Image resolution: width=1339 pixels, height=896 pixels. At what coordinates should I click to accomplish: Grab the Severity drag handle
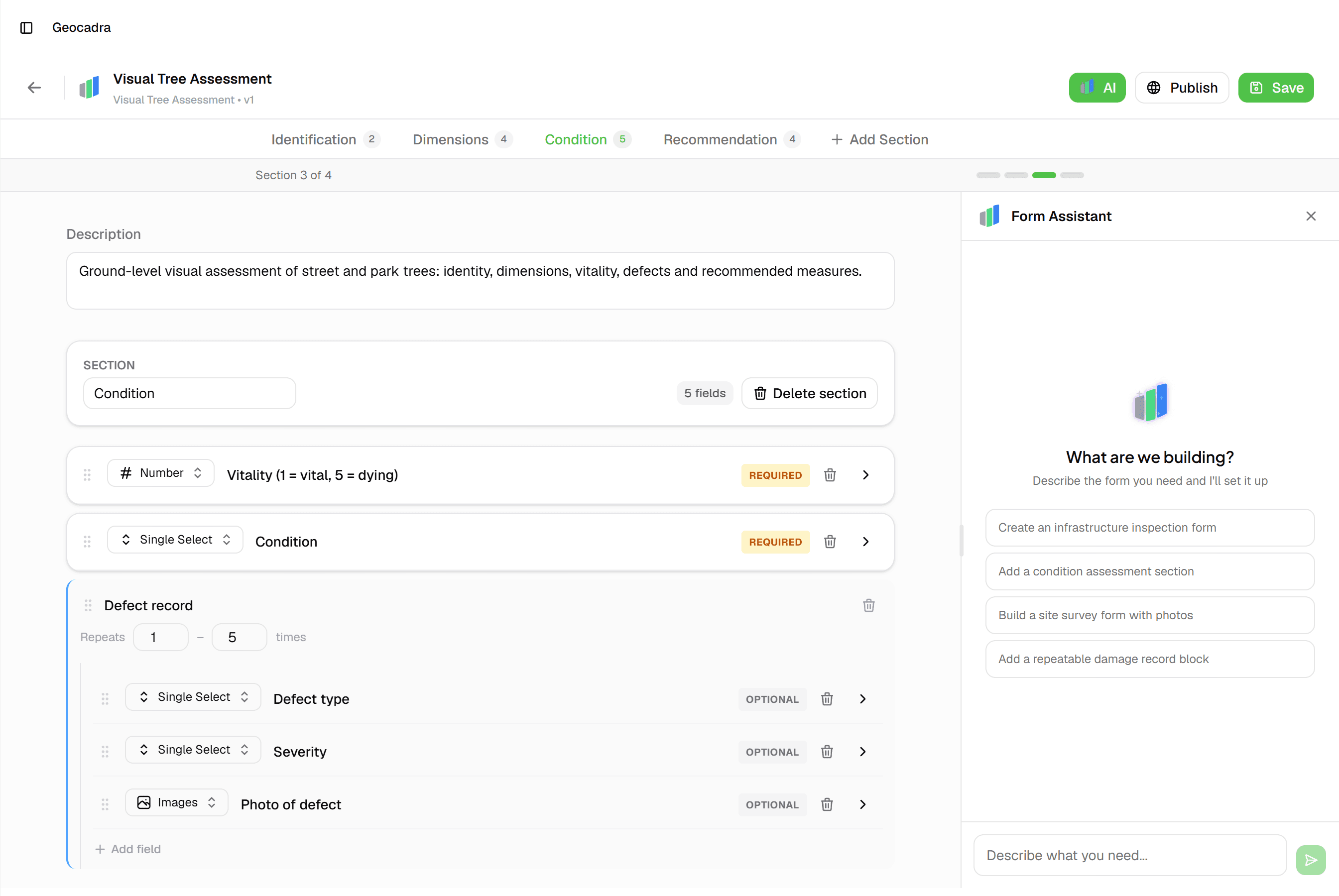click(x=105, y=752)
